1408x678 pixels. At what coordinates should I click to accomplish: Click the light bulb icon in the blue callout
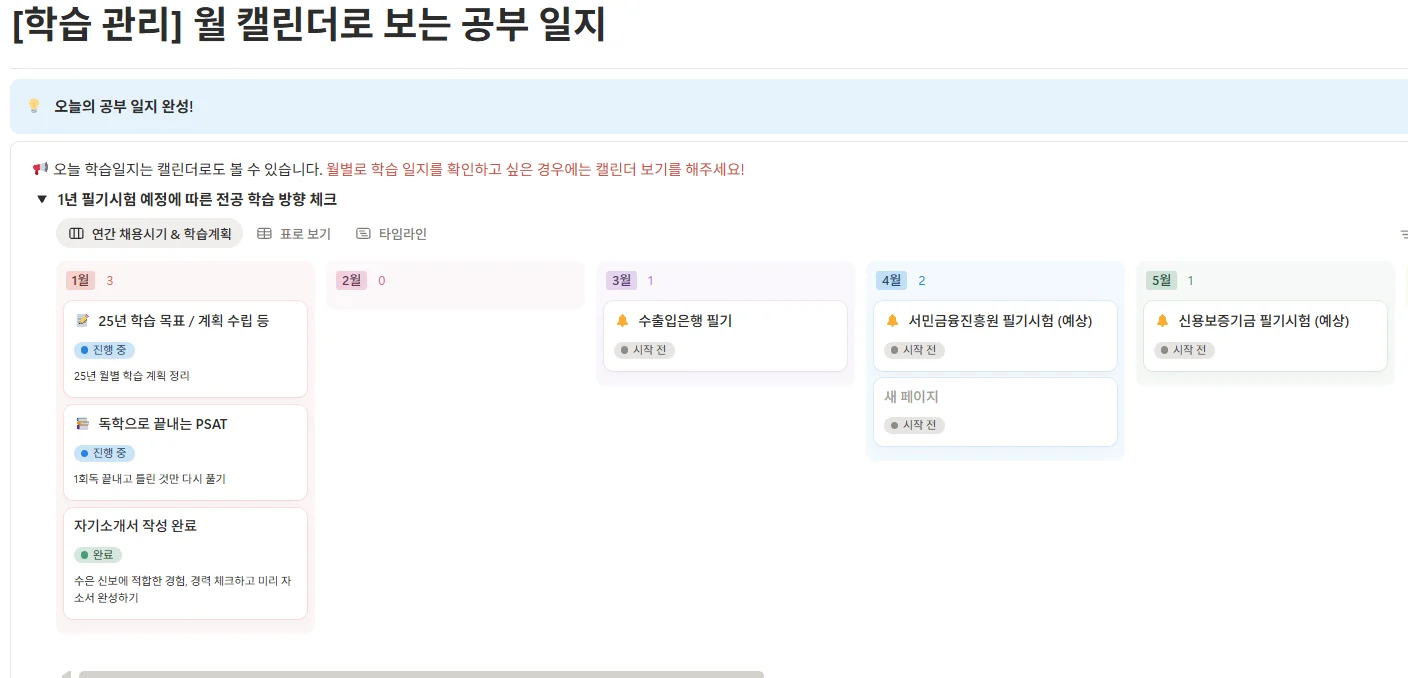click(x=34, y=105)
